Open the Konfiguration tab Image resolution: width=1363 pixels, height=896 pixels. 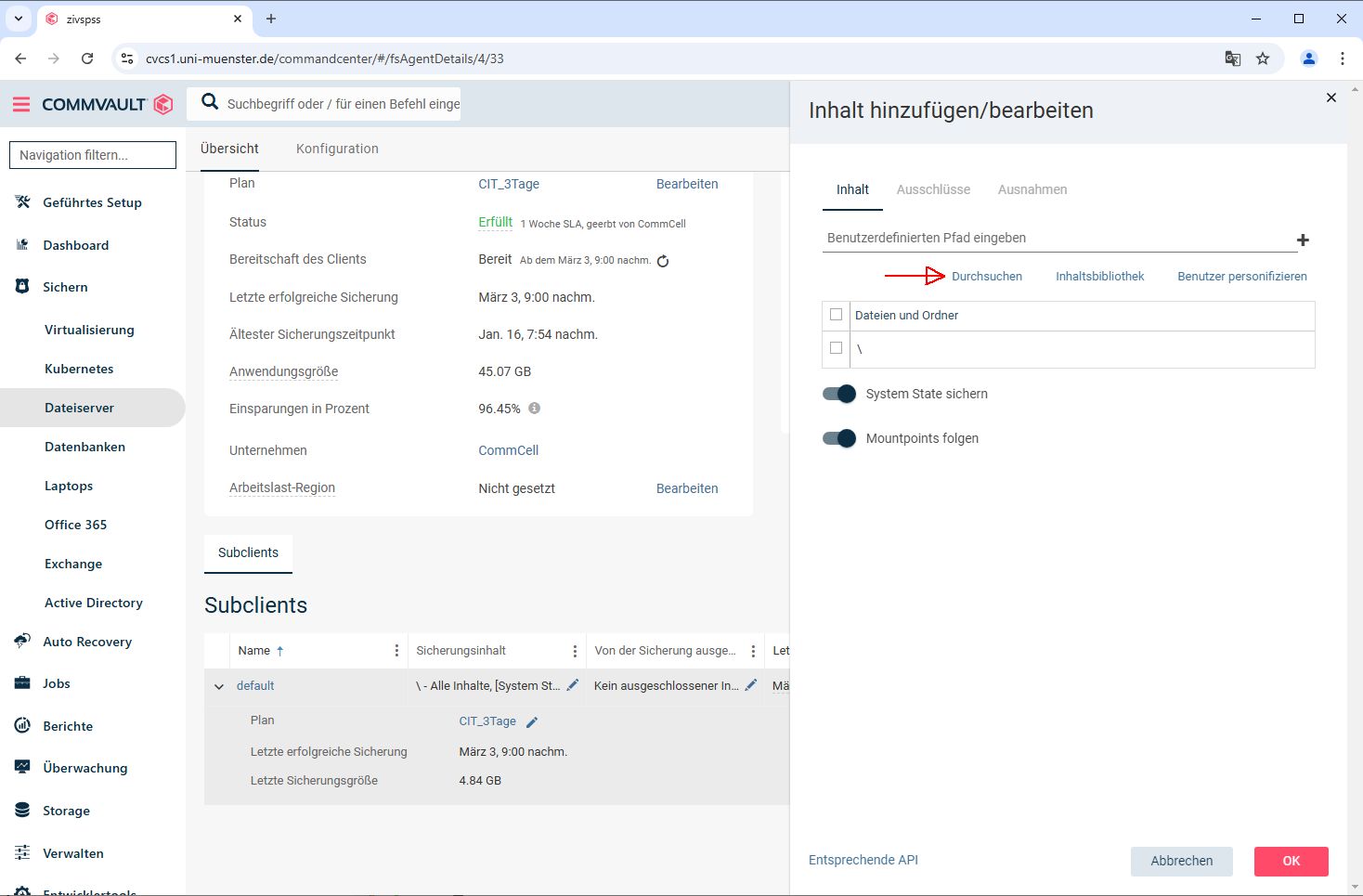point(337,149)
